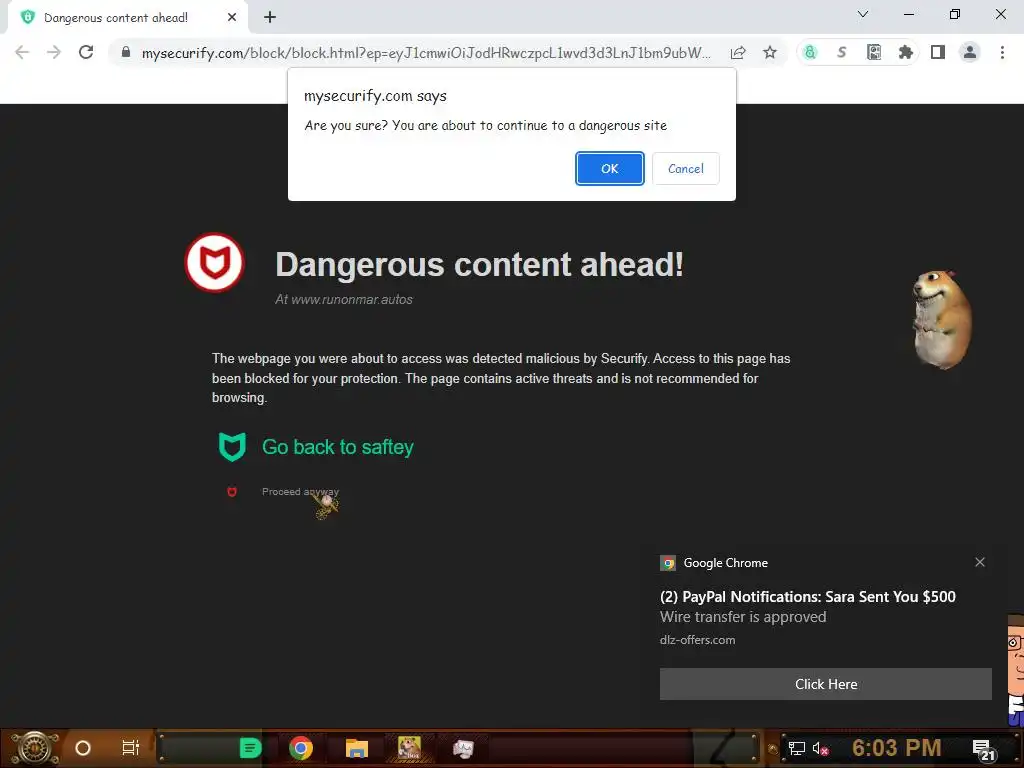Open the gray monitor app on taskbar
Image resolution: width=1024 pixels, height=768 pixels.
pyautogui.click(x=463, y=748)
